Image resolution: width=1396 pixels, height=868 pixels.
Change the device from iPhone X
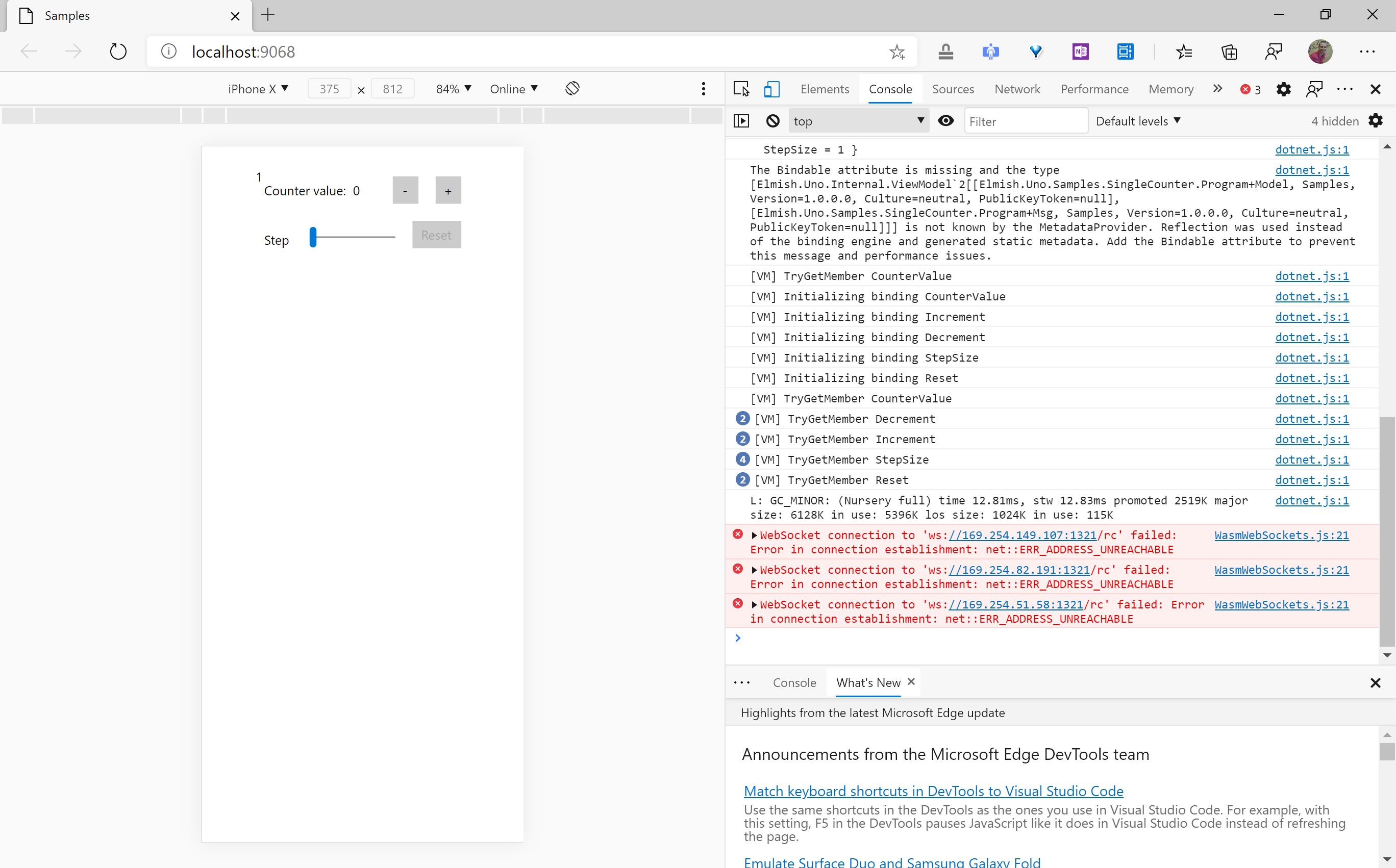pyautogui.click(x=258, y=88)
